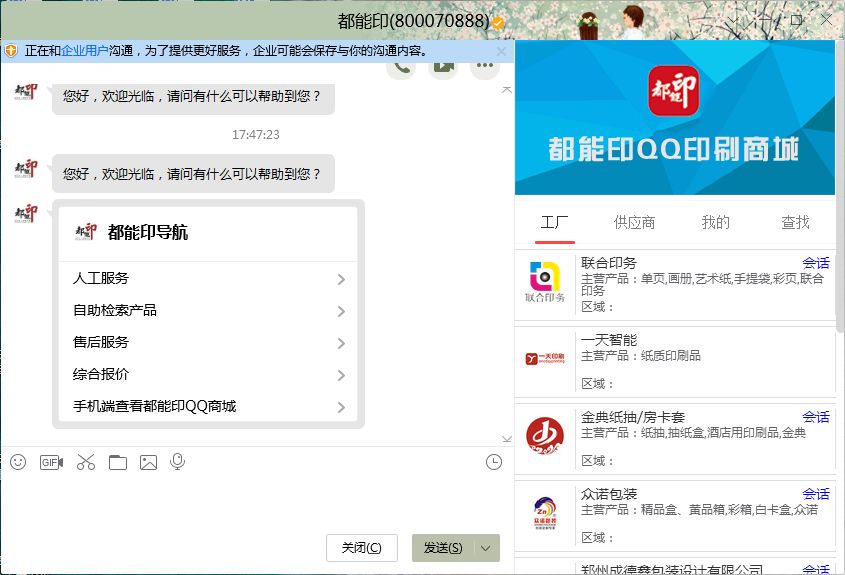Select the scissors screenshot tool
Viewport: 845px width, 575px height.
point(86,462)
